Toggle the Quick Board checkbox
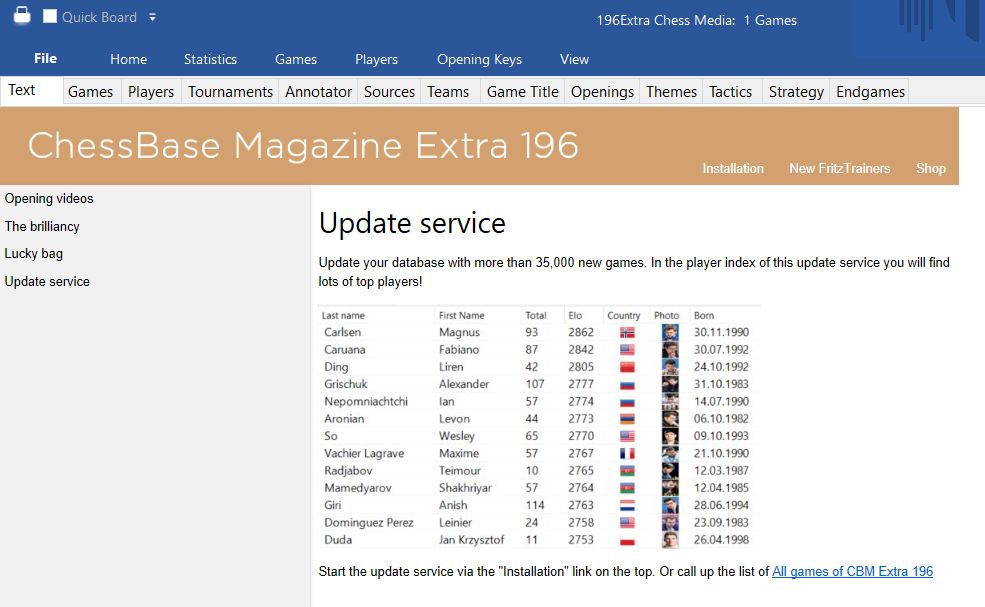The width and height of the screenshot is (985, 607). 50,16
